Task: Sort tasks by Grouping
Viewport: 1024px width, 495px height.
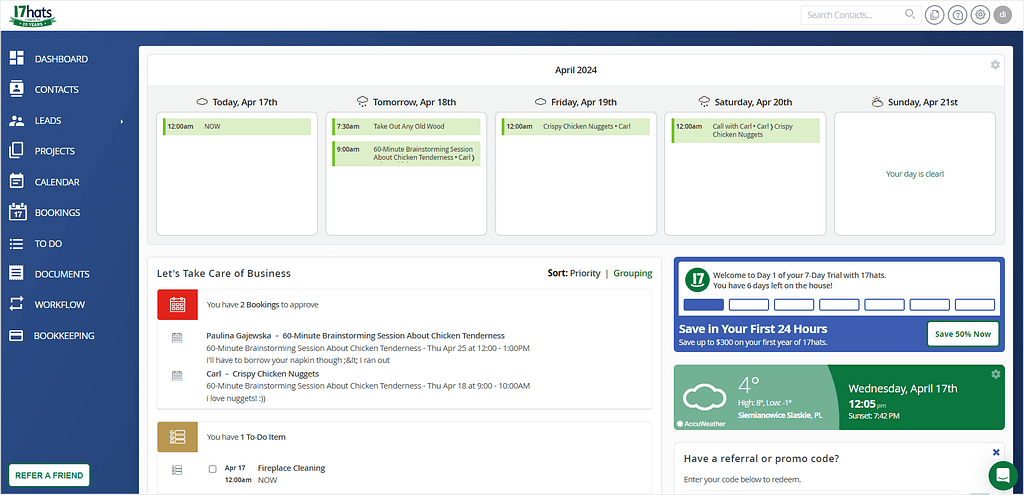Action: [633, 274]
